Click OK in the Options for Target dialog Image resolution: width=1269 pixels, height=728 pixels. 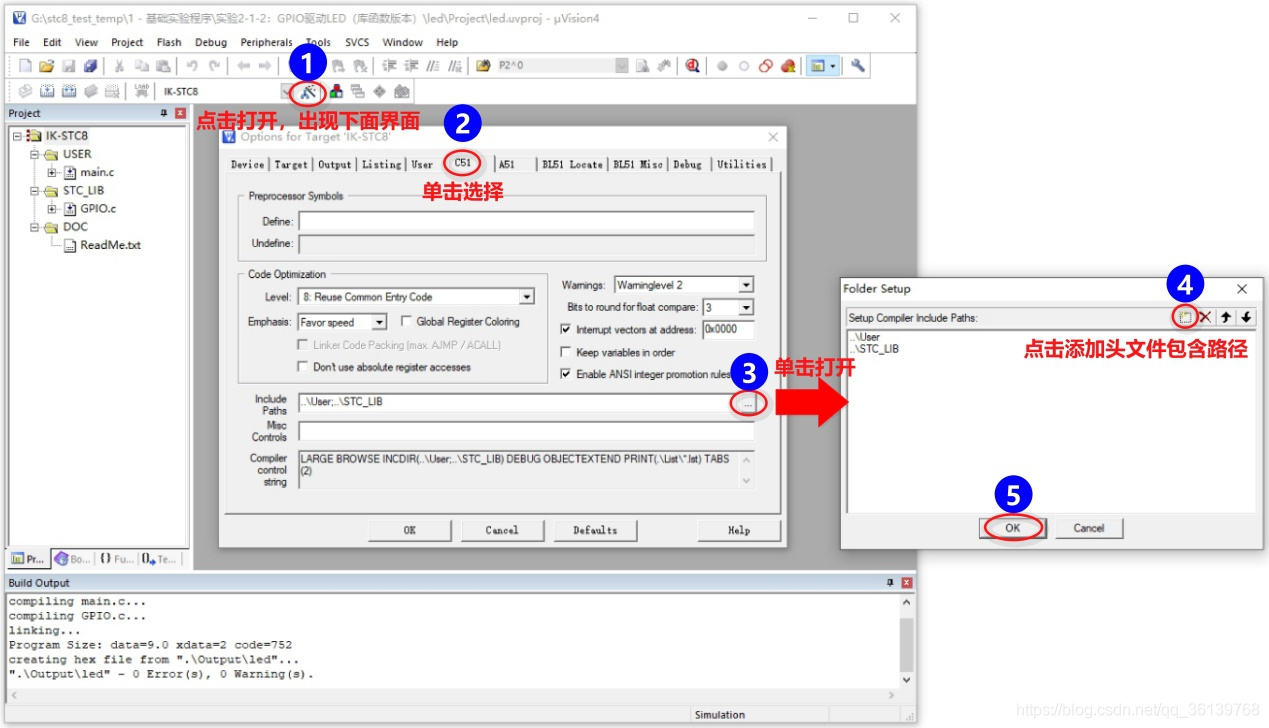coord(409,530)
